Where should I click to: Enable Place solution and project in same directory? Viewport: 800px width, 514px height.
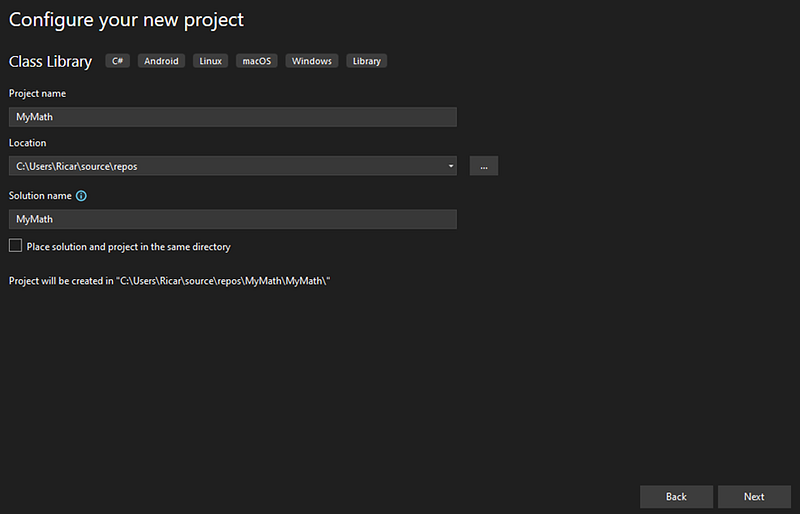tap(15, 246)
